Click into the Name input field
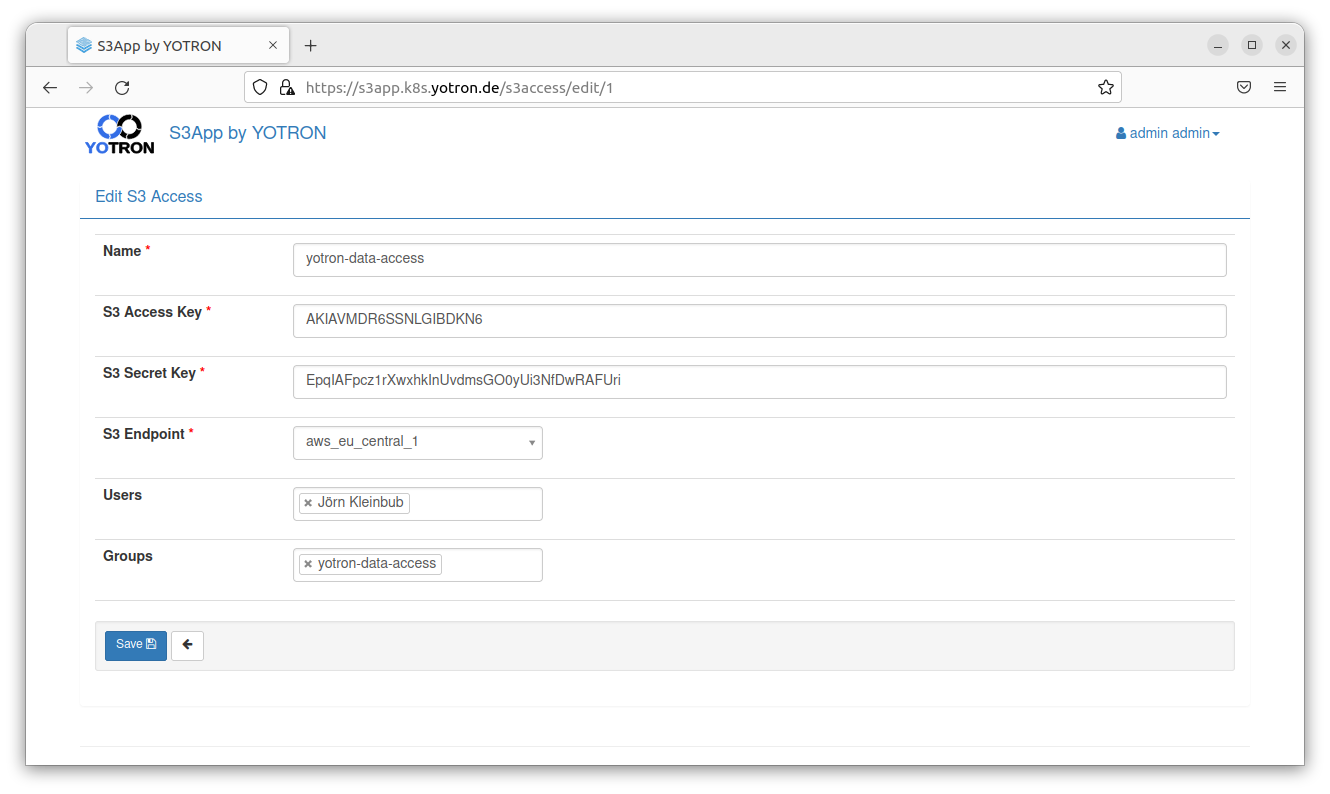The image size is (1330, 794). tap(760, 259)
